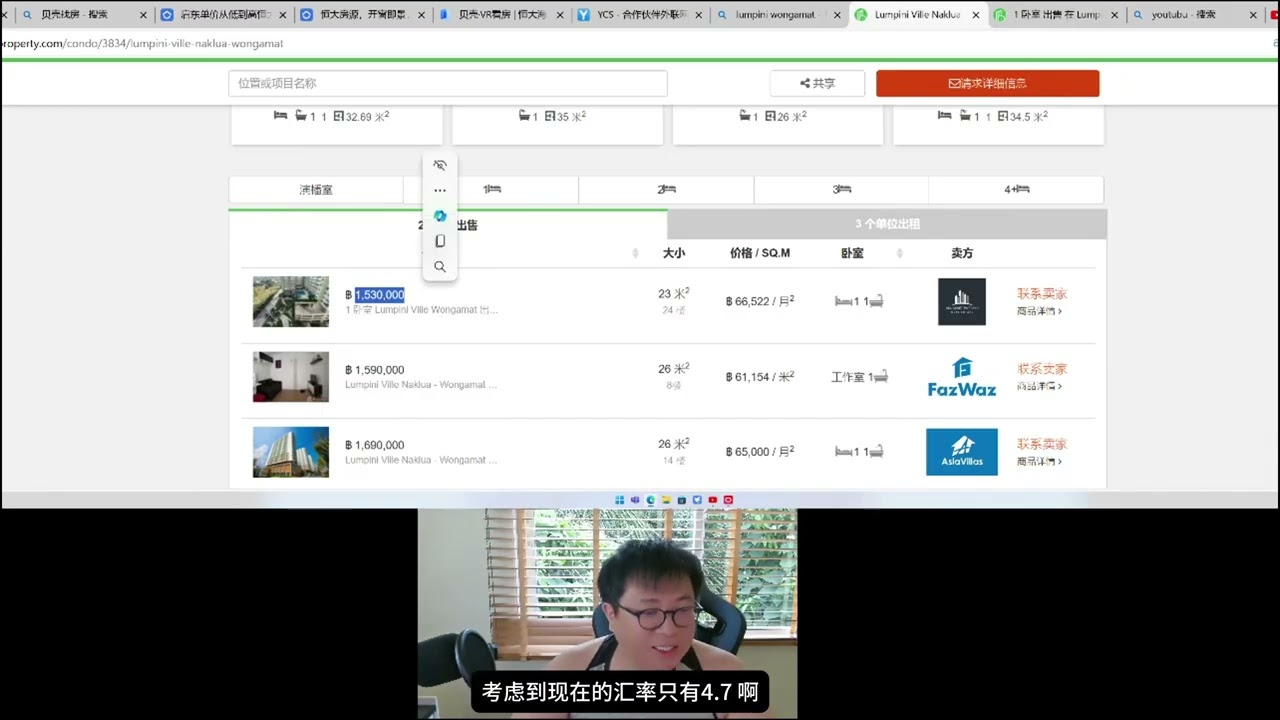Open the ฿1,530,000 listing thumbnail
Image resolution: width=1280 pixels, height=720 pixels.
pyautogui.click(x=291, y=301)
